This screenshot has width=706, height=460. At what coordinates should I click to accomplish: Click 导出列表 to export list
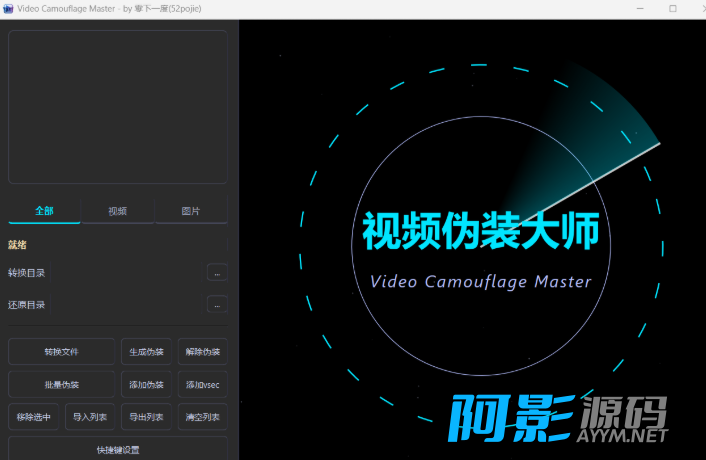tap(147, 416)
